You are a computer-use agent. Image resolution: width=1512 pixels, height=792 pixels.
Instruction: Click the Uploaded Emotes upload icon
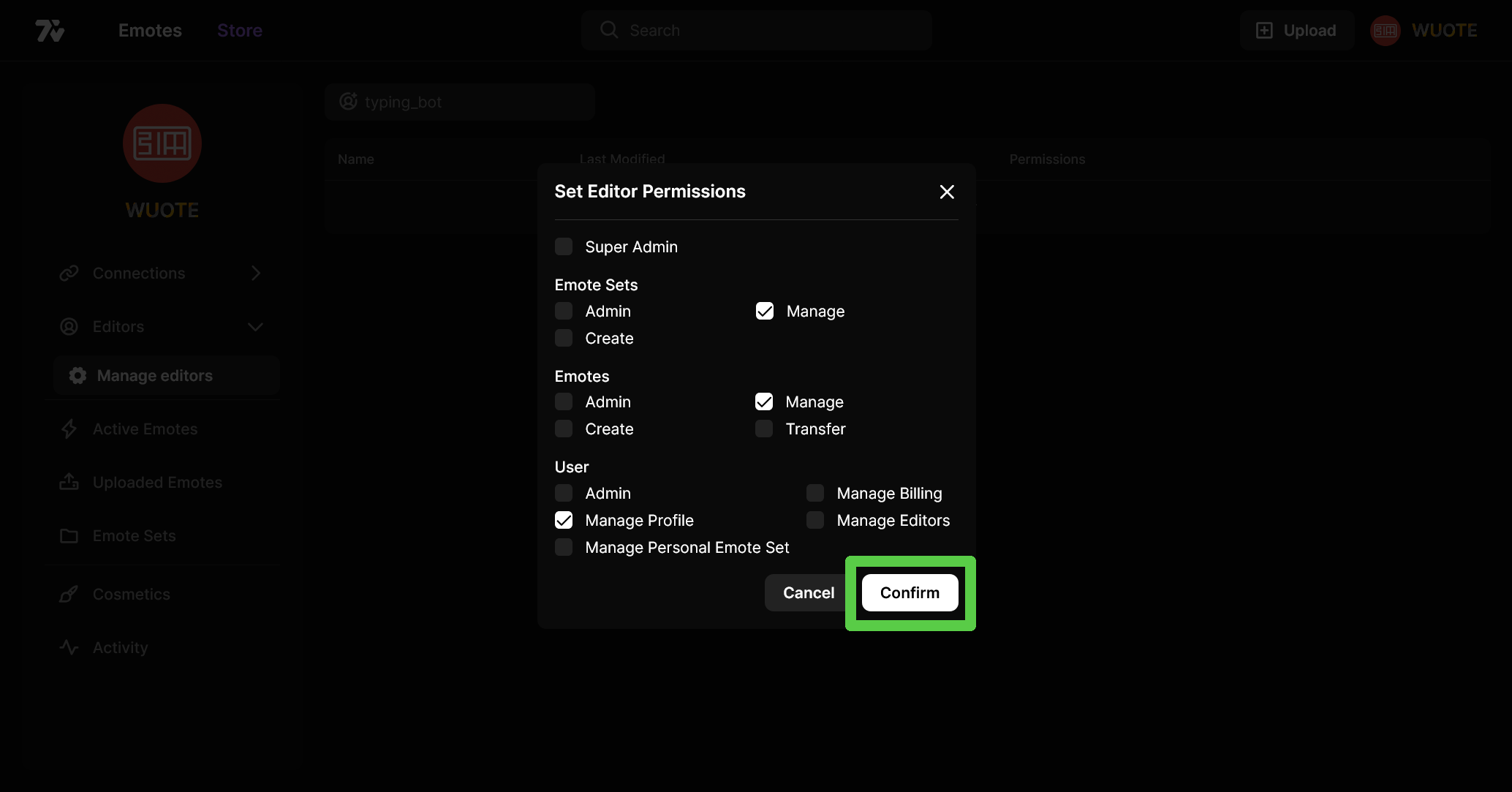(69, 483)
